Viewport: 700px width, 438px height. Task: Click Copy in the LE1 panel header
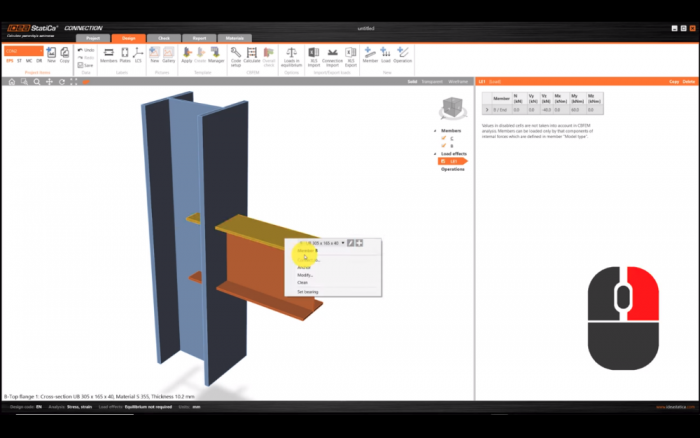pyautogui.click(x=674, y=82)
